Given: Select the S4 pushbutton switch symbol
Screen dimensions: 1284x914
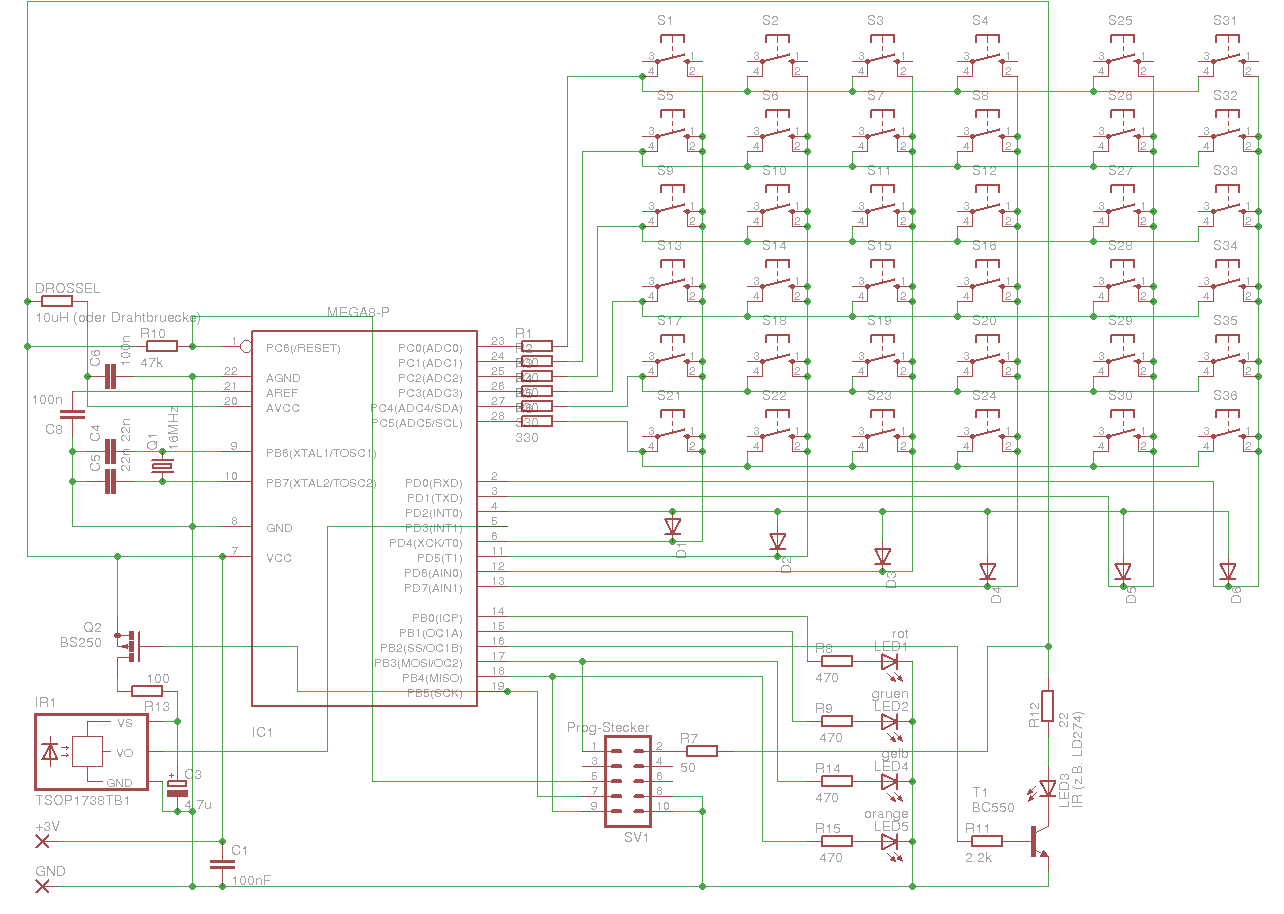Looking at the screenshot, I should [988, 55].
